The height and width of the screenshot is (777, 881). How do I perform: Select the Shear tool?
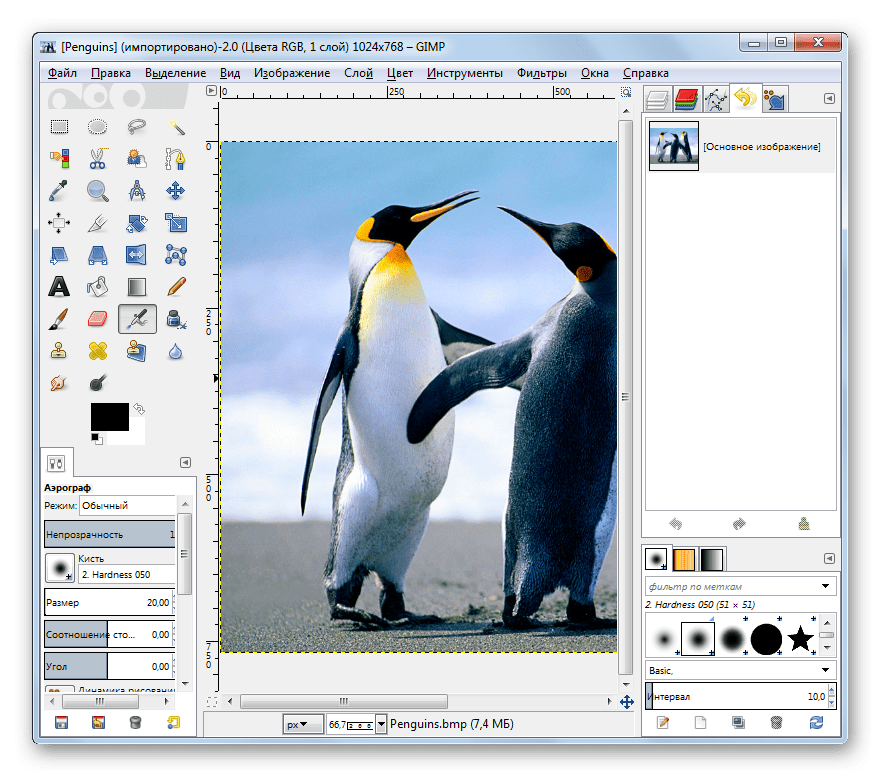pyautogui.click(x=59, y=255)
